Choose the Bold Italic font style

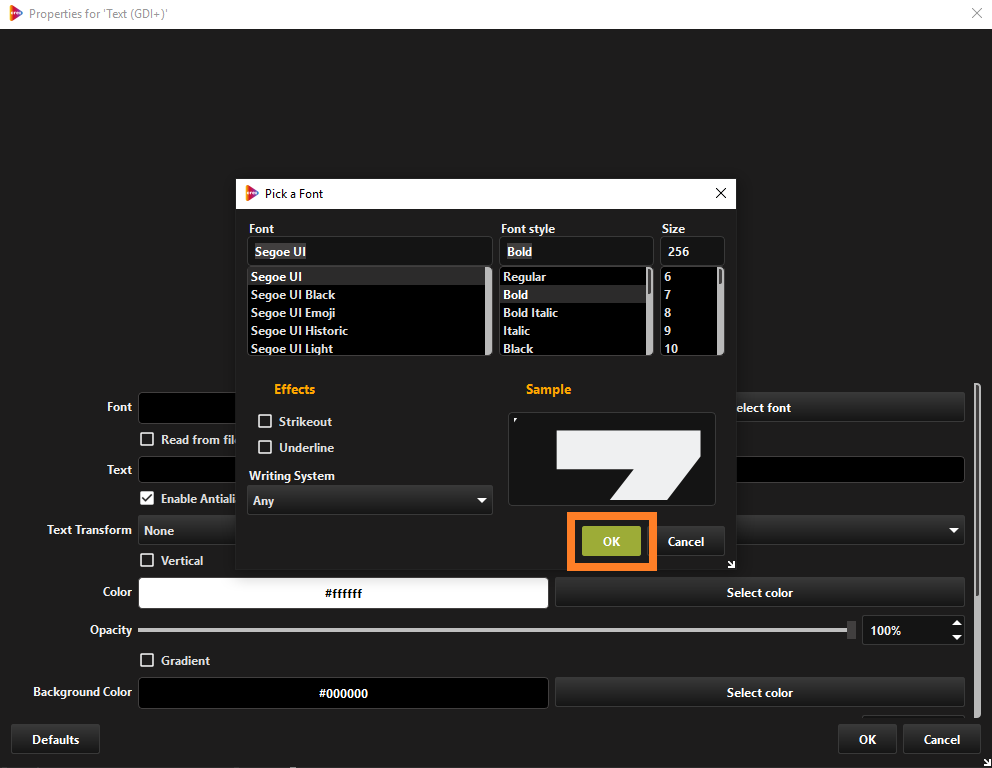573,313
